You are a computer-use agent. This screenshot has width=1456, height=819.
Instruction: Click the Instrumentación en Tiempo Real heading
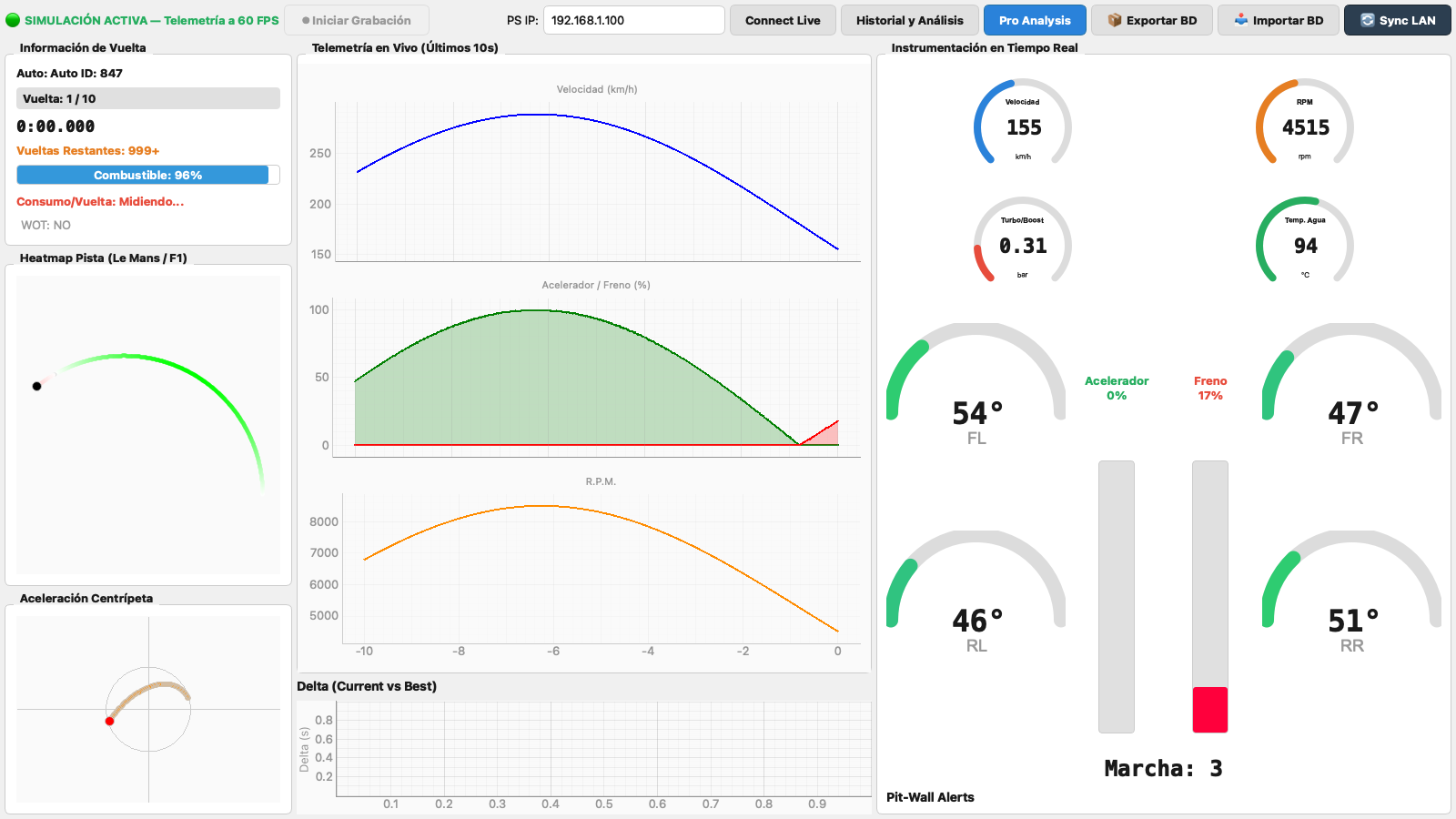click(985, 47)
